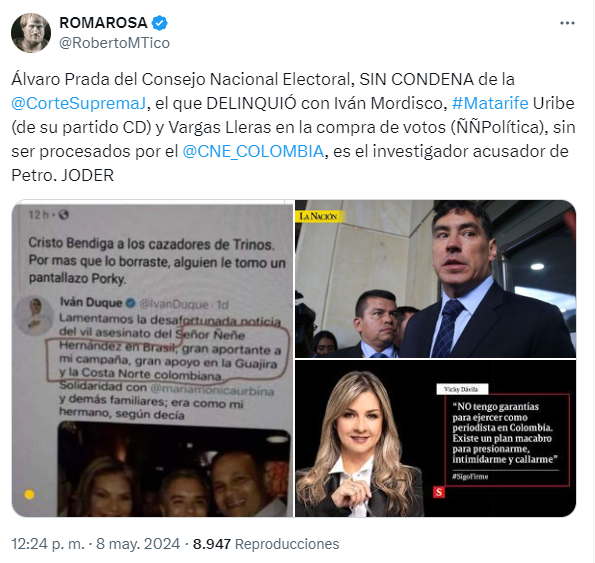Open the three-dot more options menu
595x563 pixels.
pyautogui.click(x=567, y=23)
